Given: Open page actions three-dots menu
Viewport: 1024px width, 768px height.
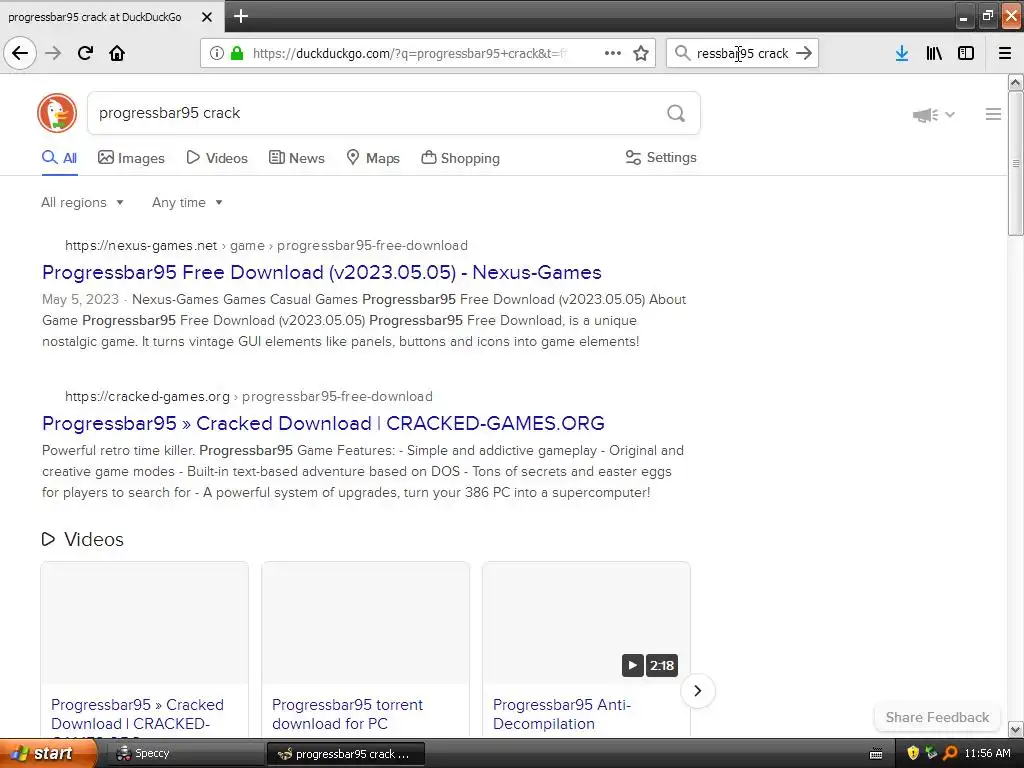Looking at the screenshot, I should click(613, 53).
